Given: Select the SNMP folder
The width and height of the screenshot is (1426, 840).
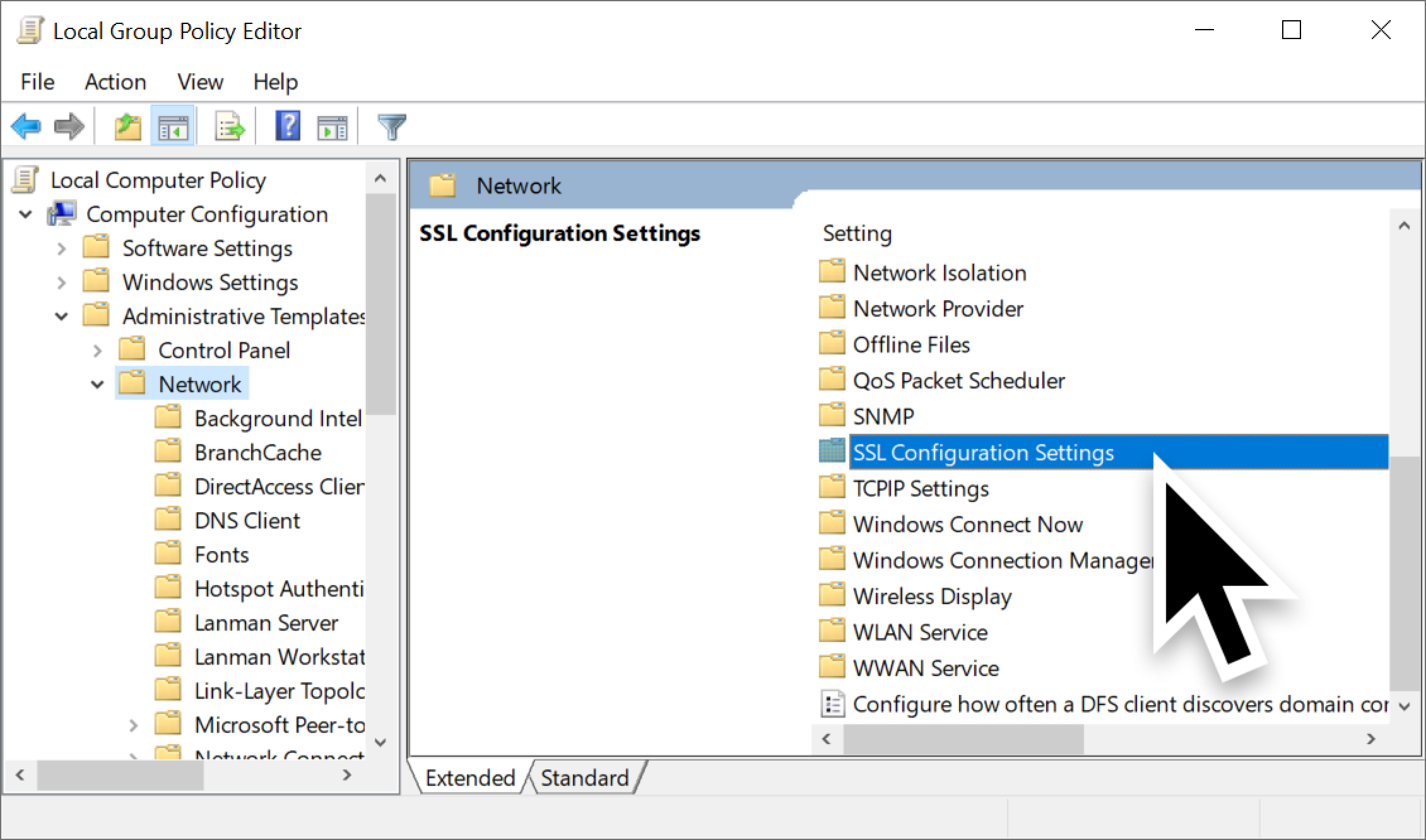Looking at the screenshot, I should click(x=883, y=416).
